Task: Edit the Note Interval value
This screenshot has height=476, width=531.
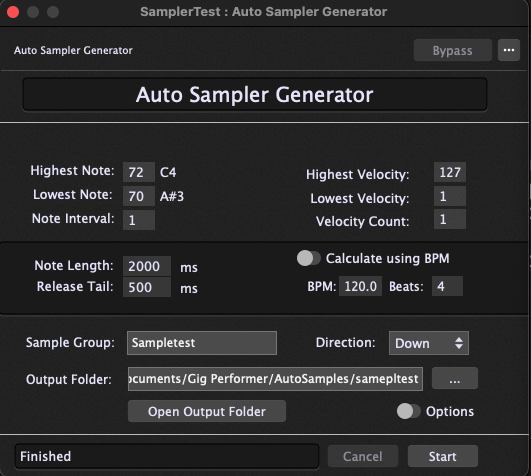Action: [x=139, y=220]
